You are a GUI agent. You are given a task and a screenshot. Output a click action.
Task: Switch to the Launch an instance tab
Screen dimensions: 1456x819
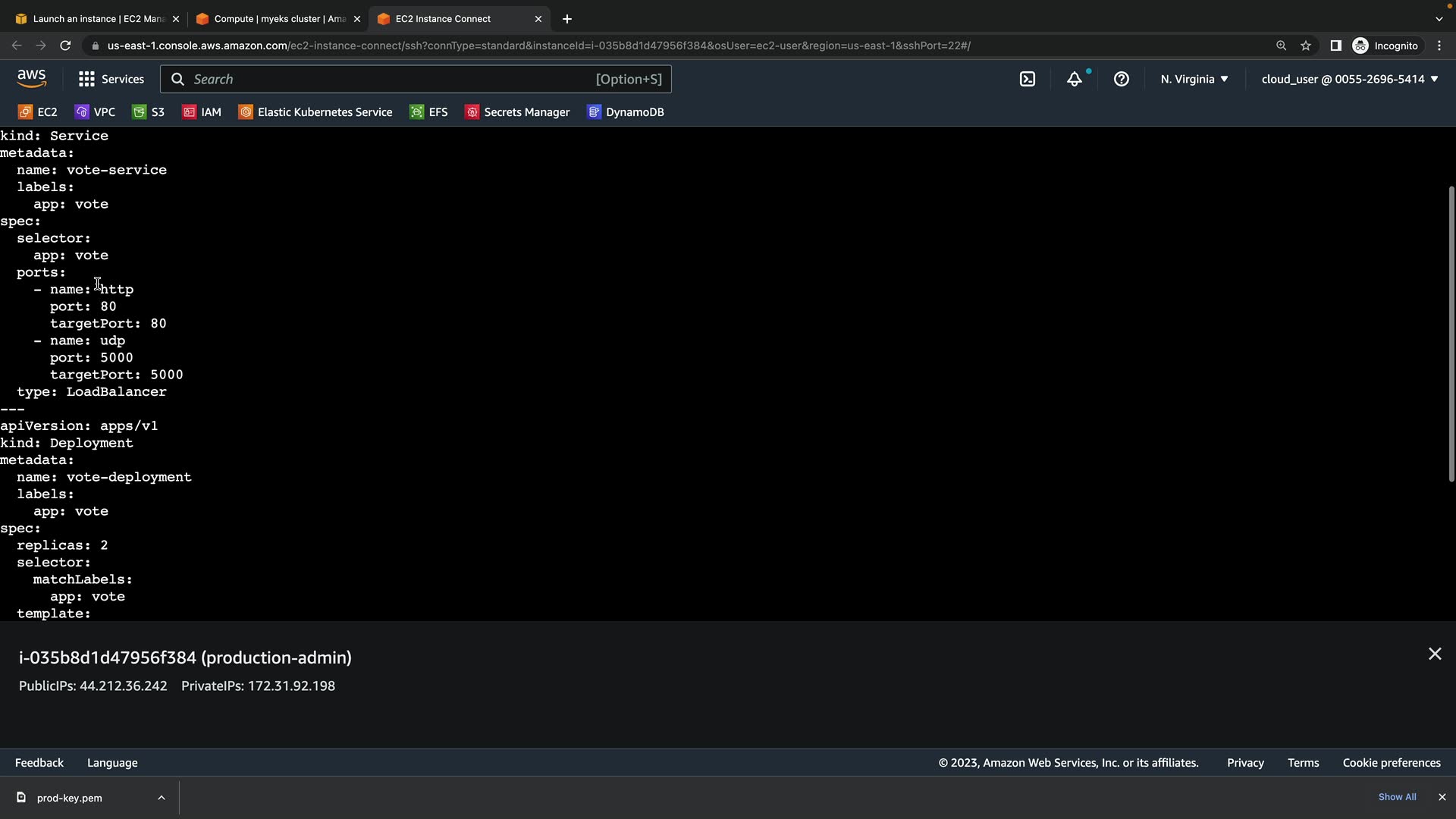click(x=97, y=19)
